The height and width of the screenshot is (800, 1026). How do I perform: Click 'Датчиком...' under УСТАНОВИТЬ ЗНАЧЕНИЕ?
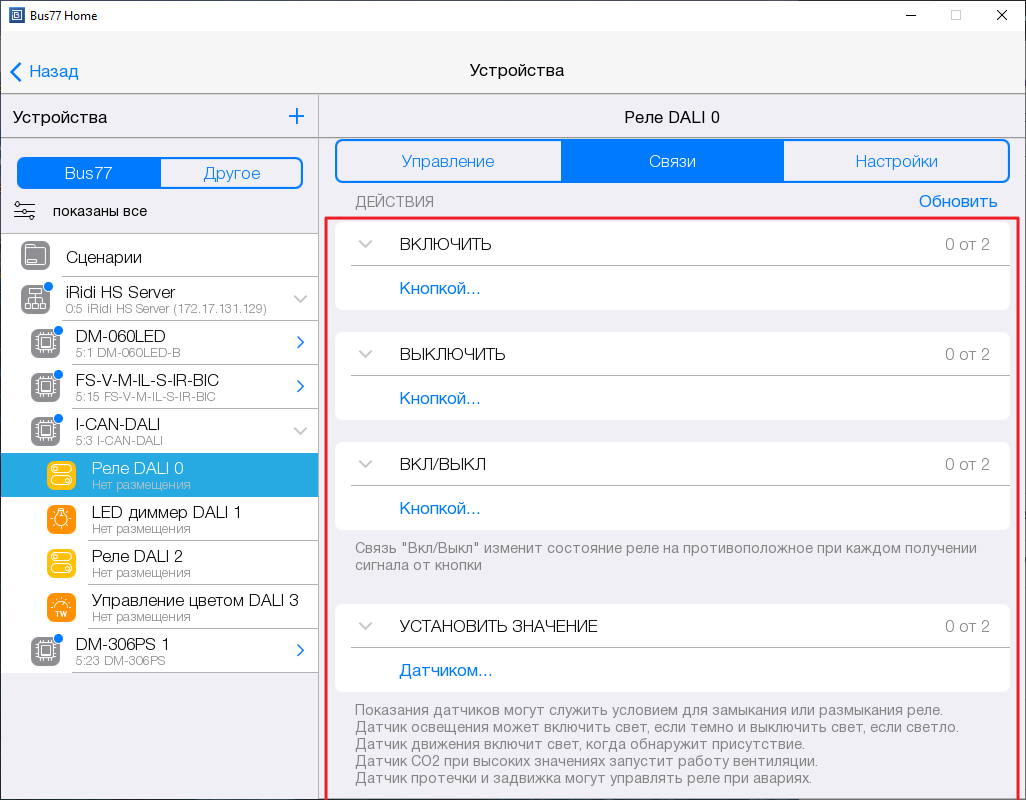coord(446,671)
